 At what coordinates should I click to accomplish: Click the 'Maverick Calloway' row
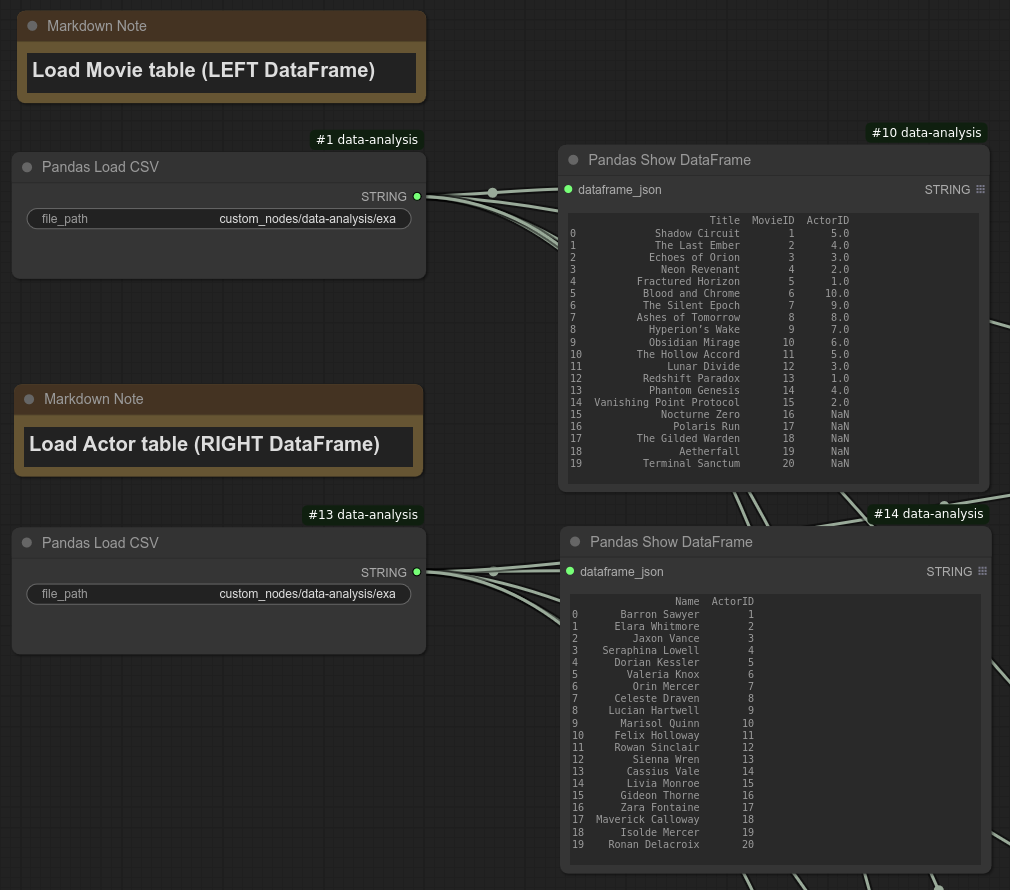pos(663,820)
